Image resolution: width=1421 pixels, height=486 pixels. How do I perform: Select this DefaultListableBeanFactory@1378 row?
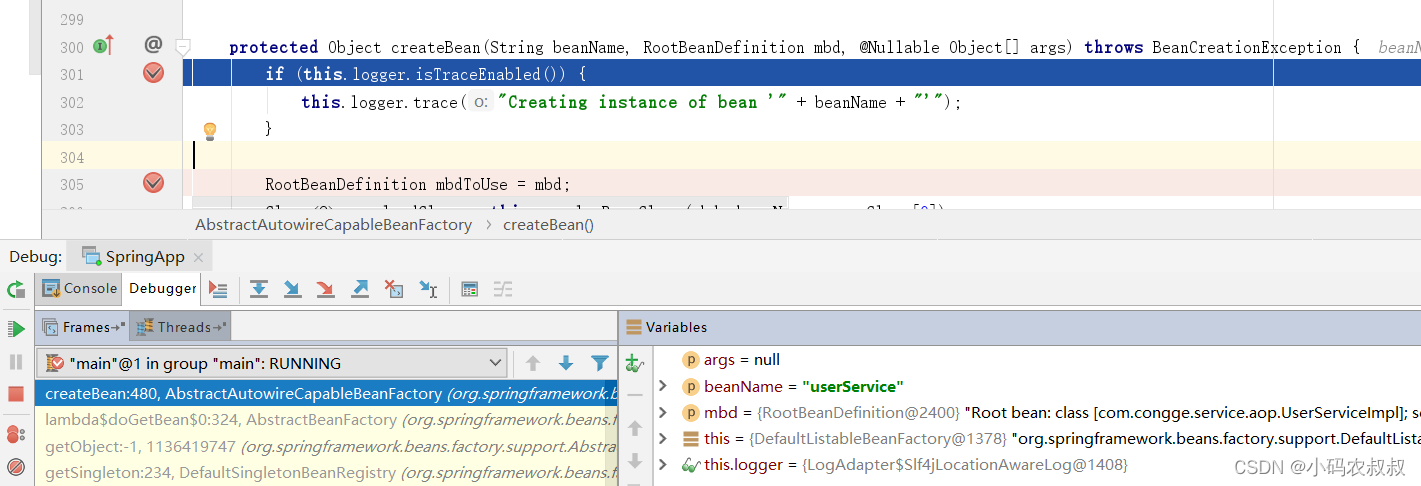pos(1037,438)
